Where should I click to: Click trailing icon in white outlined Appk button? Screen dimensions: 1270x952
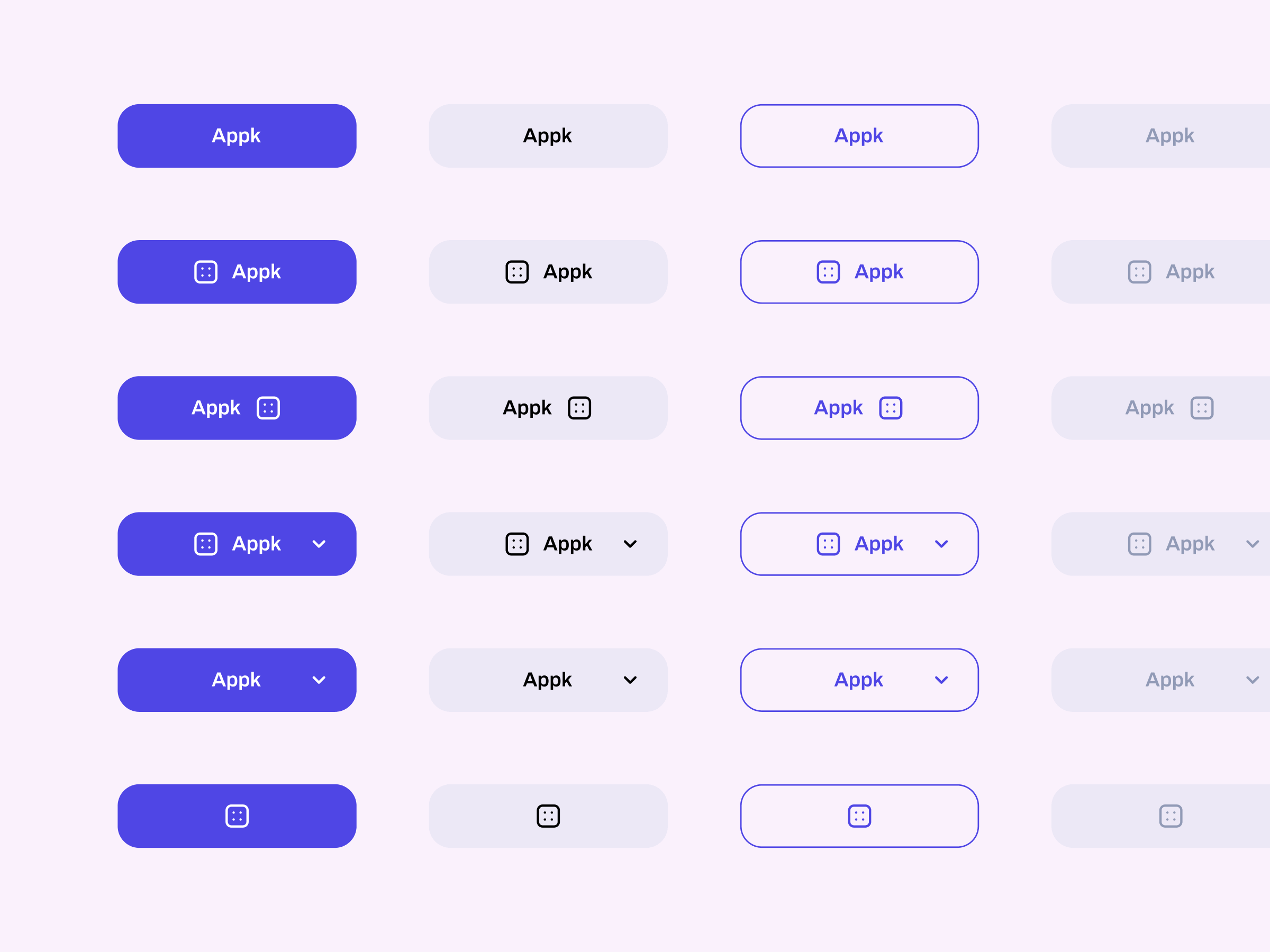coord(891,408)
